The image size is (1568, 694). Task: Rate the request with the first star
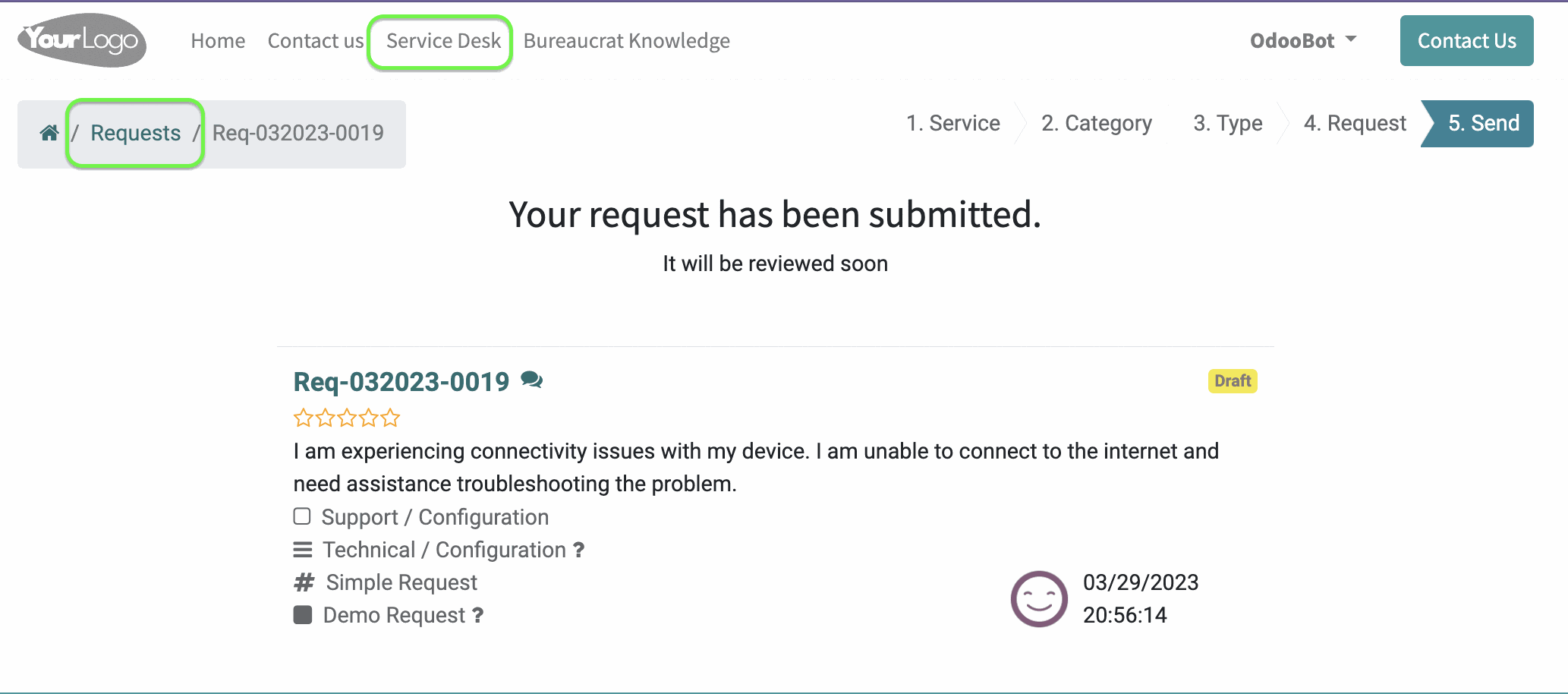303,418
